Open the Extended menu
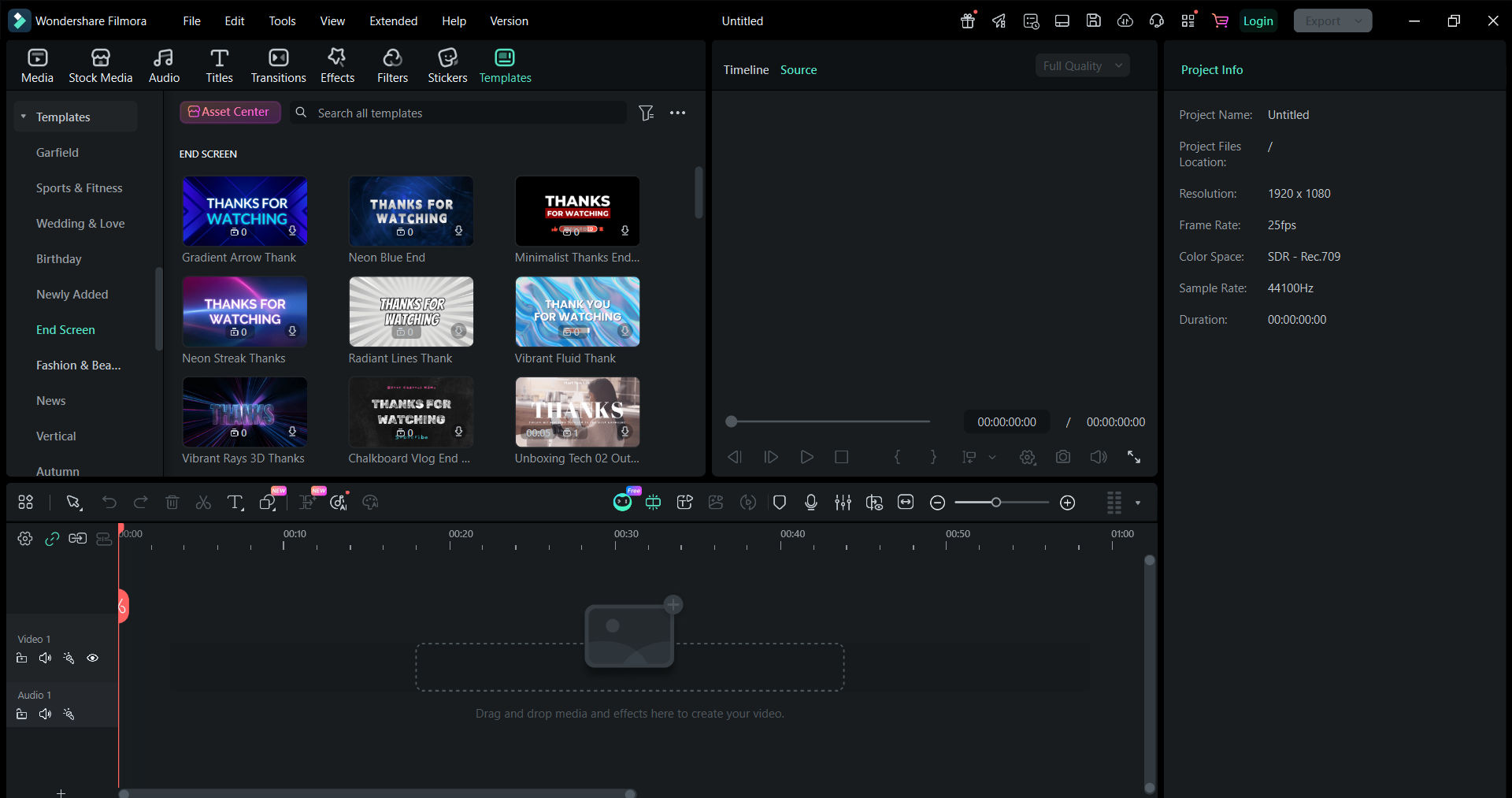The image size is (1512, 798). 394,20
